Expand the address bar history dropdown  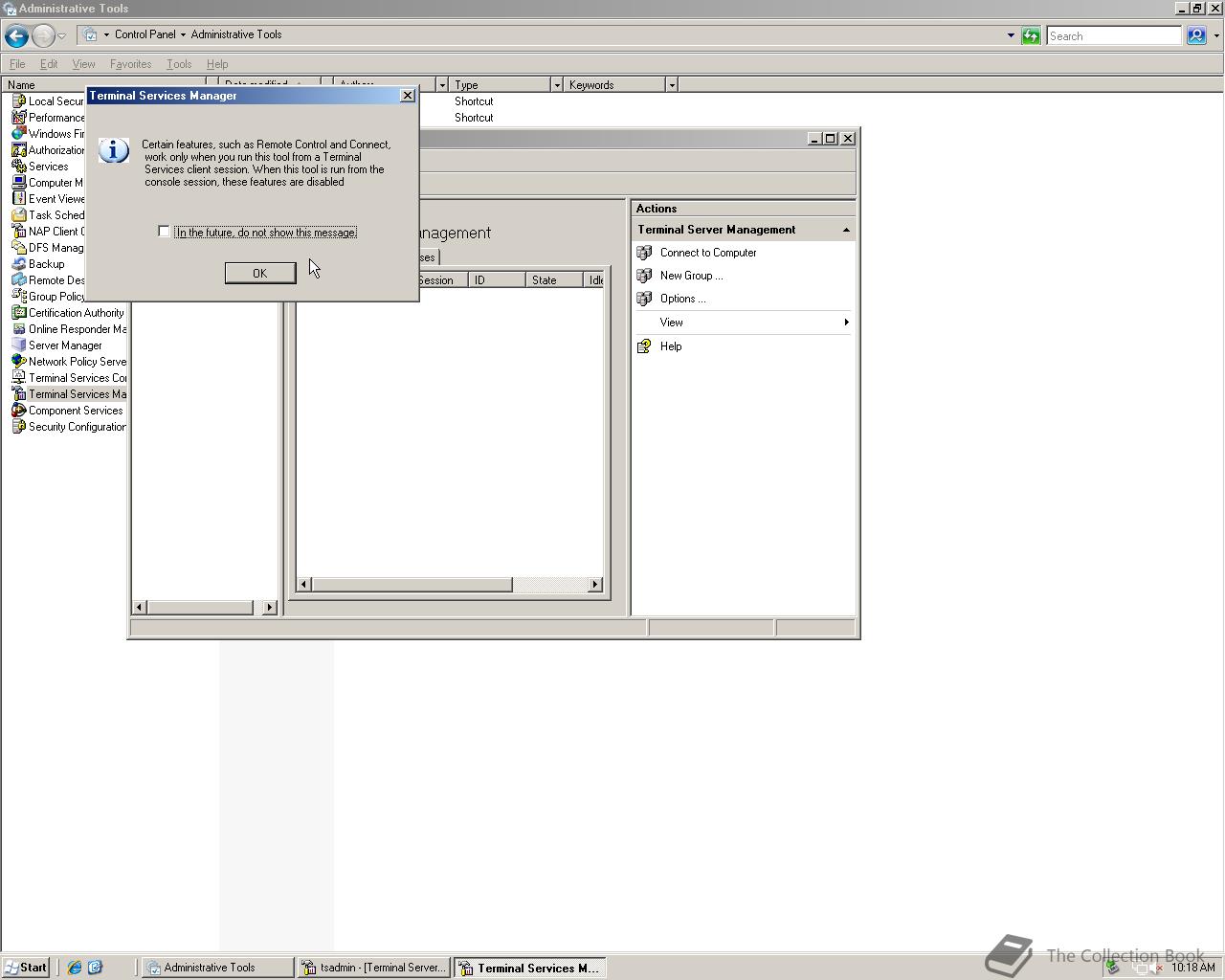pyautogui.click(x=1011, y=36)
